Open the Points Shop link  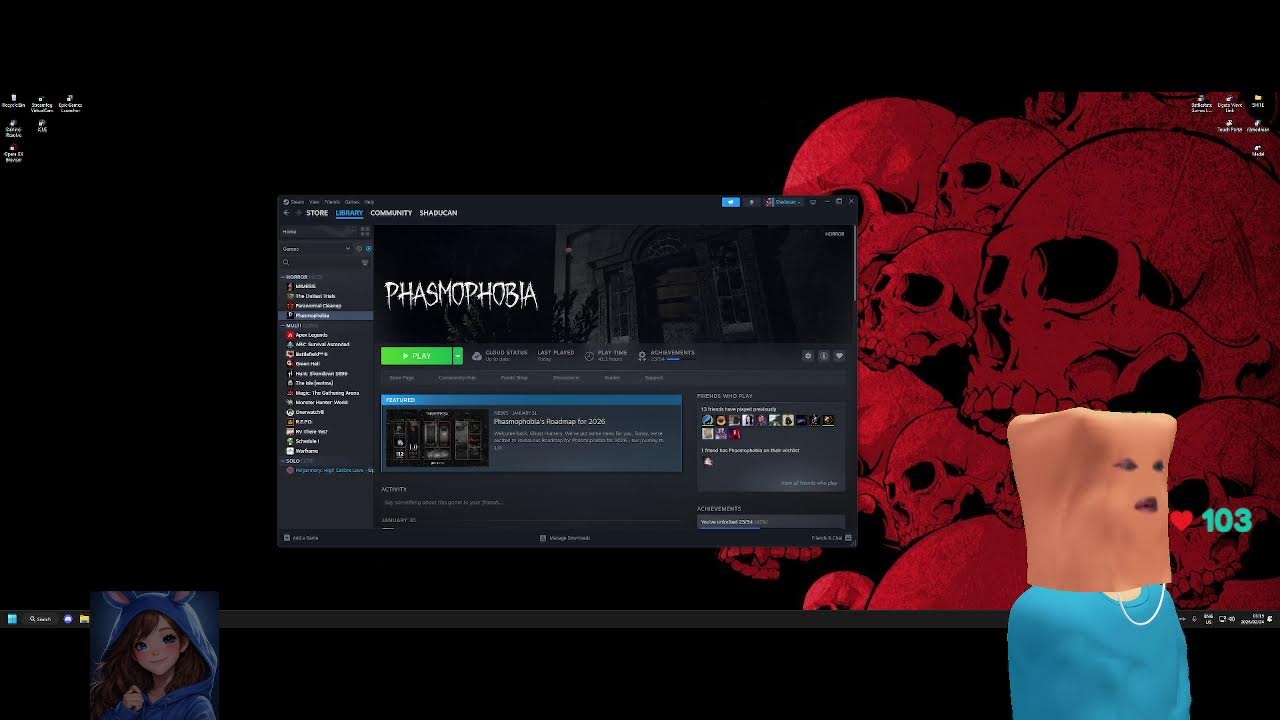coord(514,378)
